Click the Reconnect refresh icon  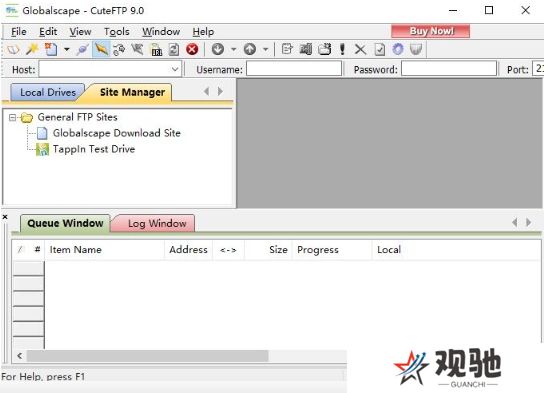tap(174, 50)
